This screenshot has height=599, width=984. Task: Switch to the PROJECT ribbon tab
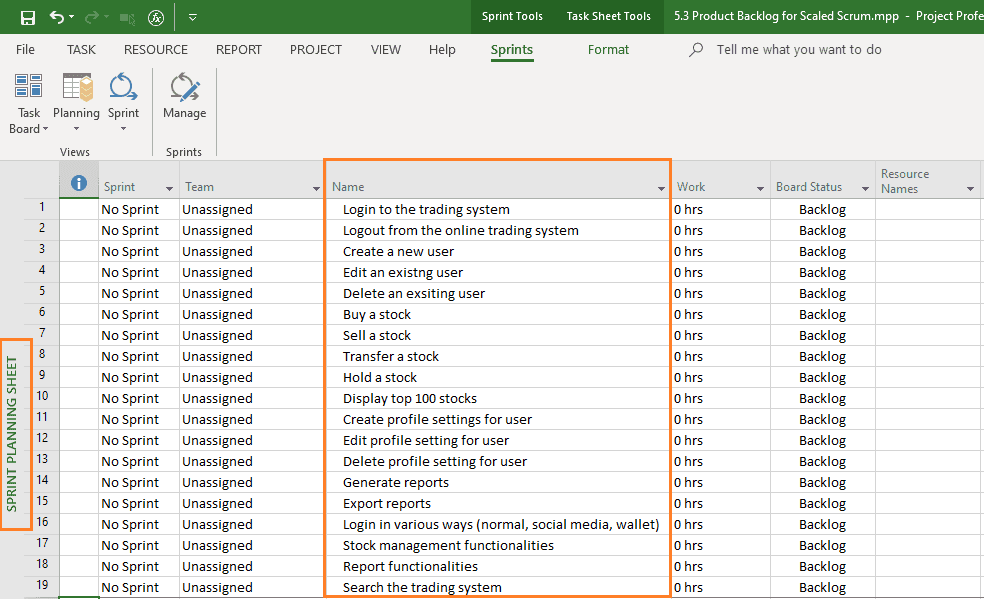pyautogui.click(x=316, y=50)
